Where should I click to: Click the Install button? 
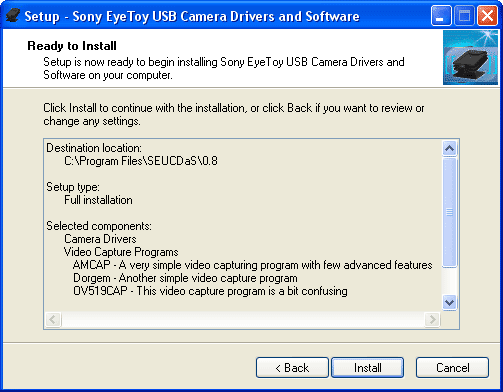(367, 368)
